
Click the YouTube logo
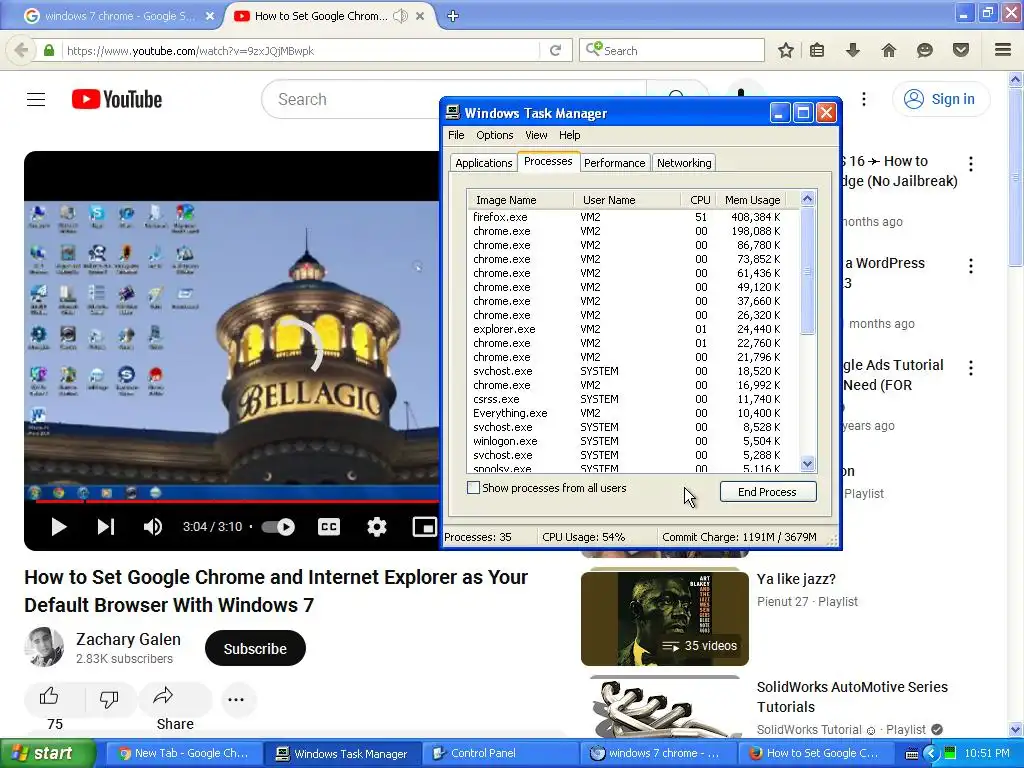pos(117,99)
